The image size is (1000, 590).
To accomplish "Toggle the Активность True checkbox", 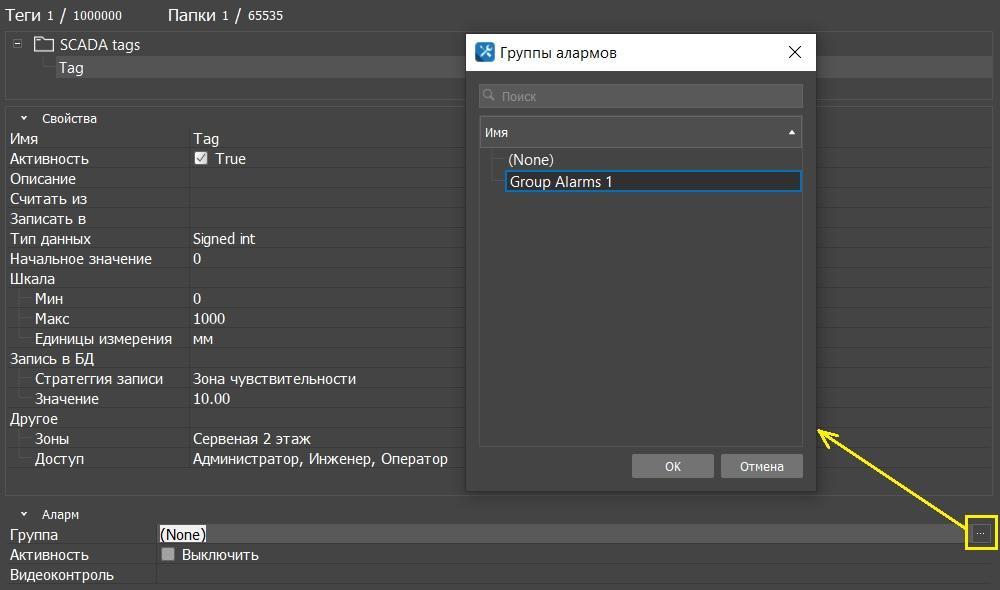I will pyautogui.click(x=201, y=159).
